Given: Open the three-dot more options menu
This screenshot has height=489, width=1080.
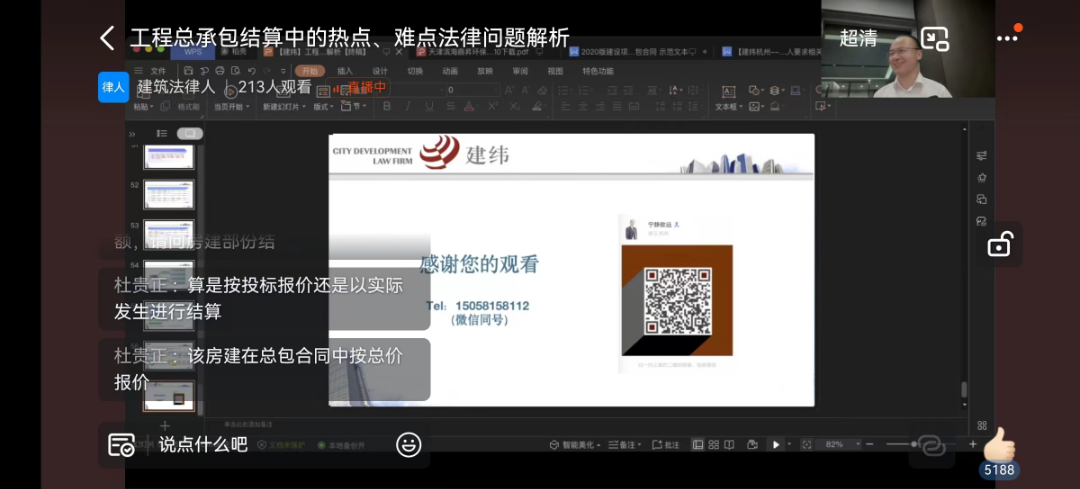Looking at the screenshot, I should 1007,39.
